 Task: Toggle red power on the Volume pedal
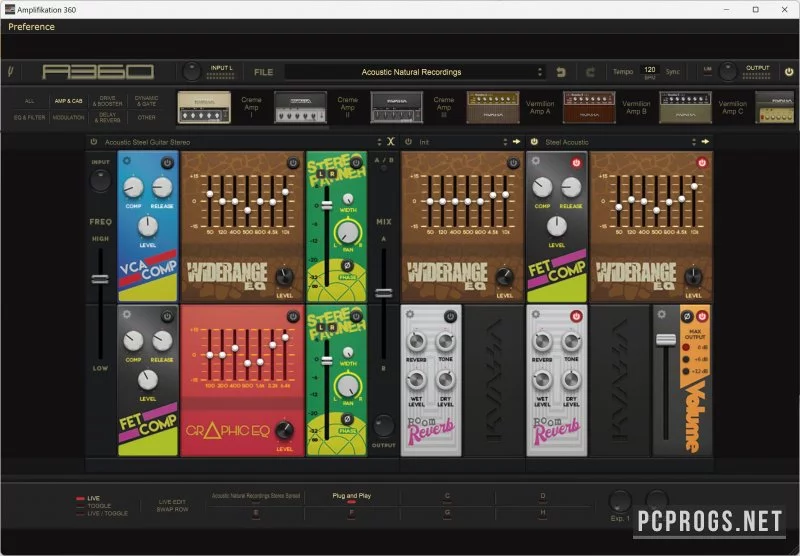pos(702,316)
